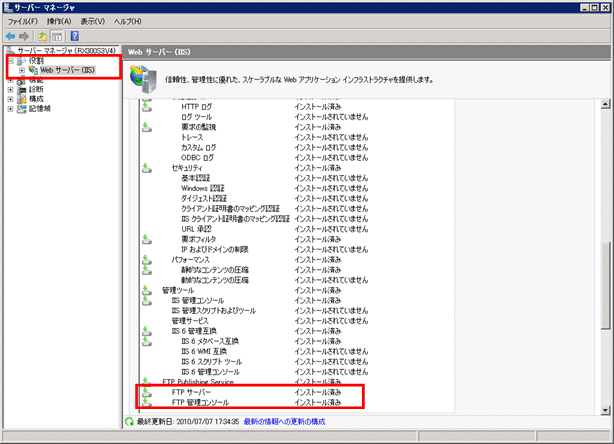Click the large Web server globe icon
Image resolution: width=614 pixels, height=444 pixels.
coord(144,79)
